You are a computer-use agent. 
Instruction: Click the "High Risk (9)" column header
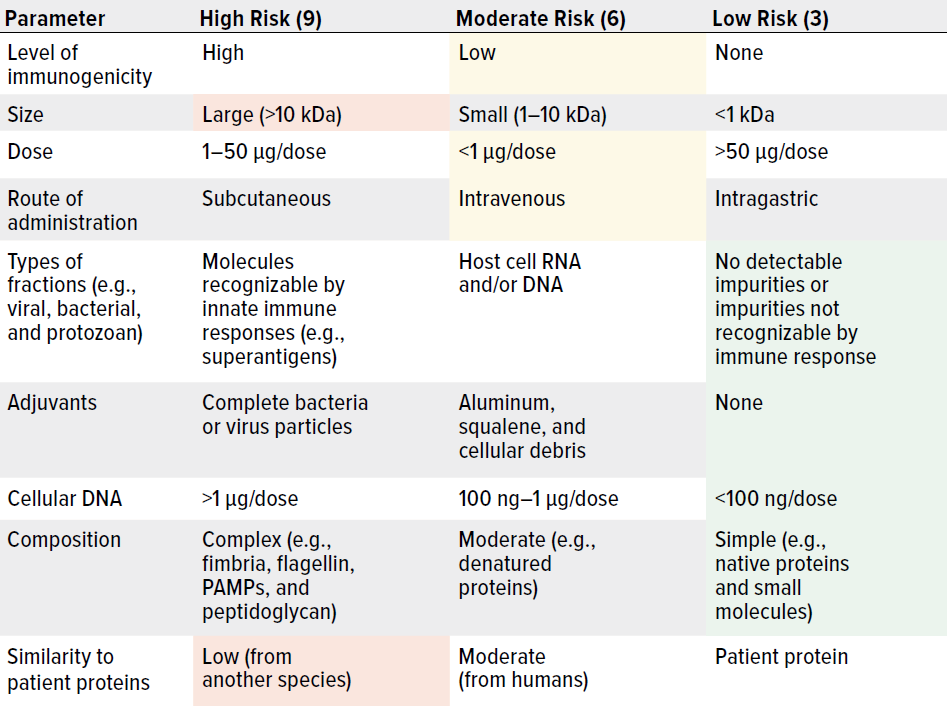coord(260,19)
